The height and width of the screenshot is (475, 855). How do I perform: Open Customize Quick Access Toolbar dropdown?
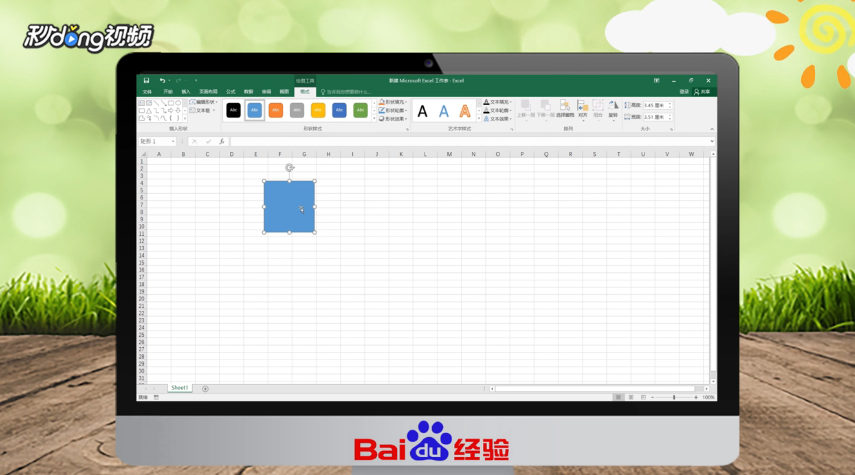pyautogui.click(x=196, y=81)
